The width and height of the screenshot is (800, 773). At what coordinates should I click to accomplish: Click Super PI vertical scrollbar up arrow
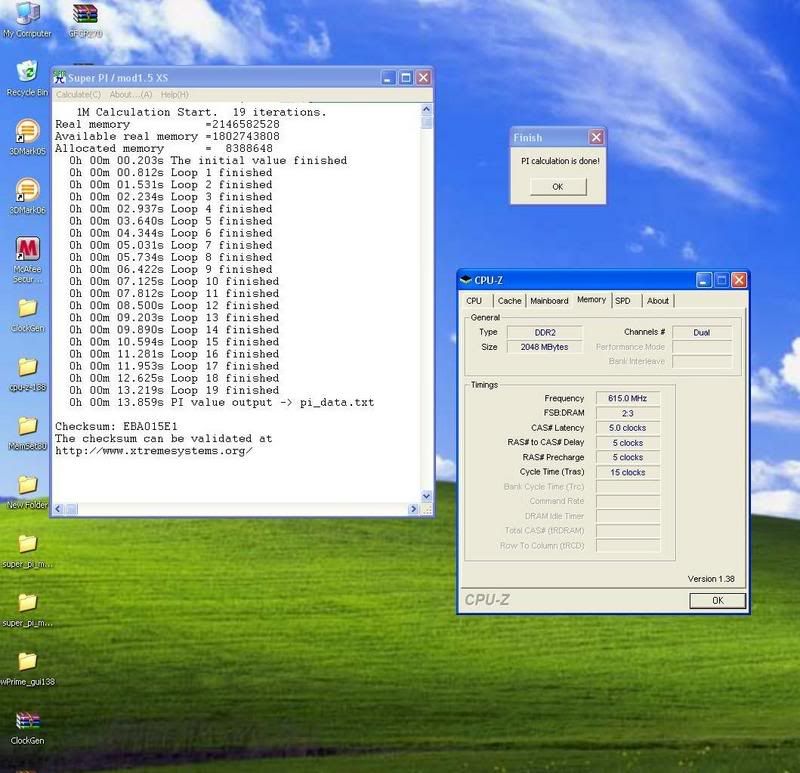(427, 109)
